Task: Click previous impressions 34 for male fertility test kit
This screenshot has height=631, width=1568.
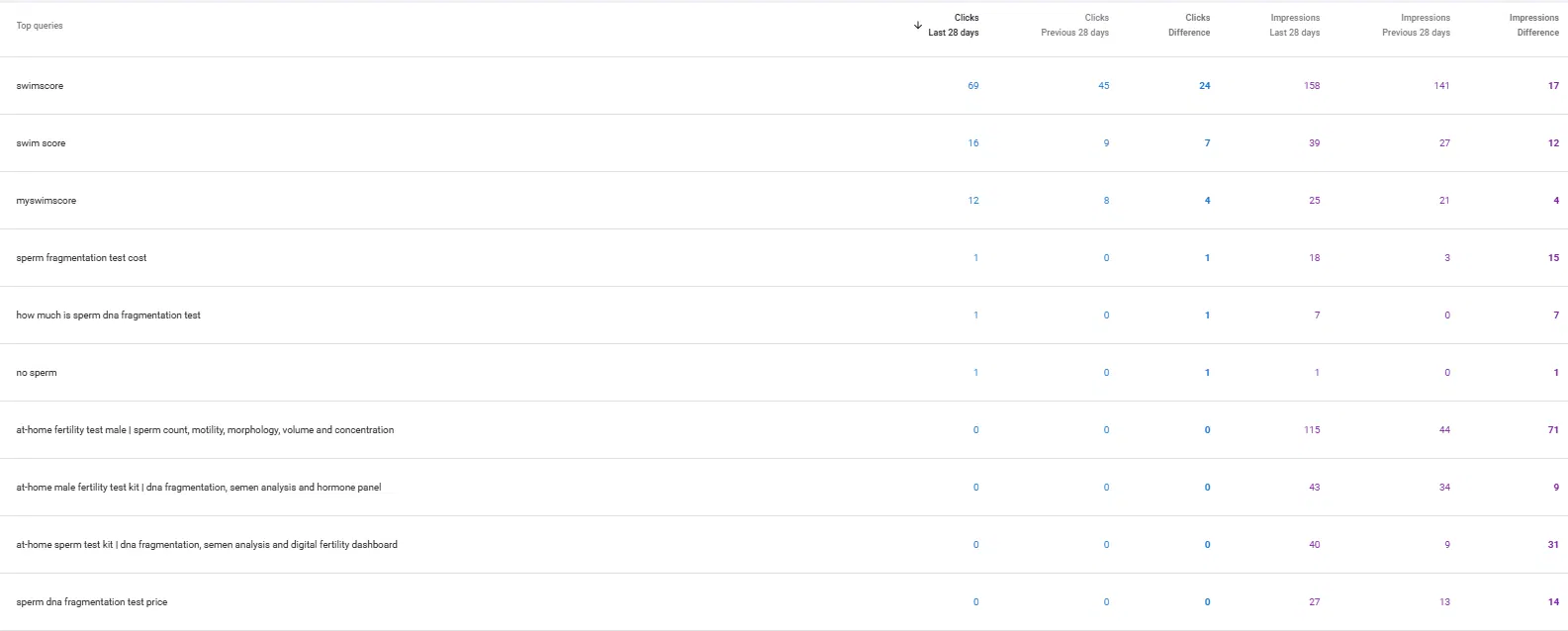Action: pos(1444,488)
